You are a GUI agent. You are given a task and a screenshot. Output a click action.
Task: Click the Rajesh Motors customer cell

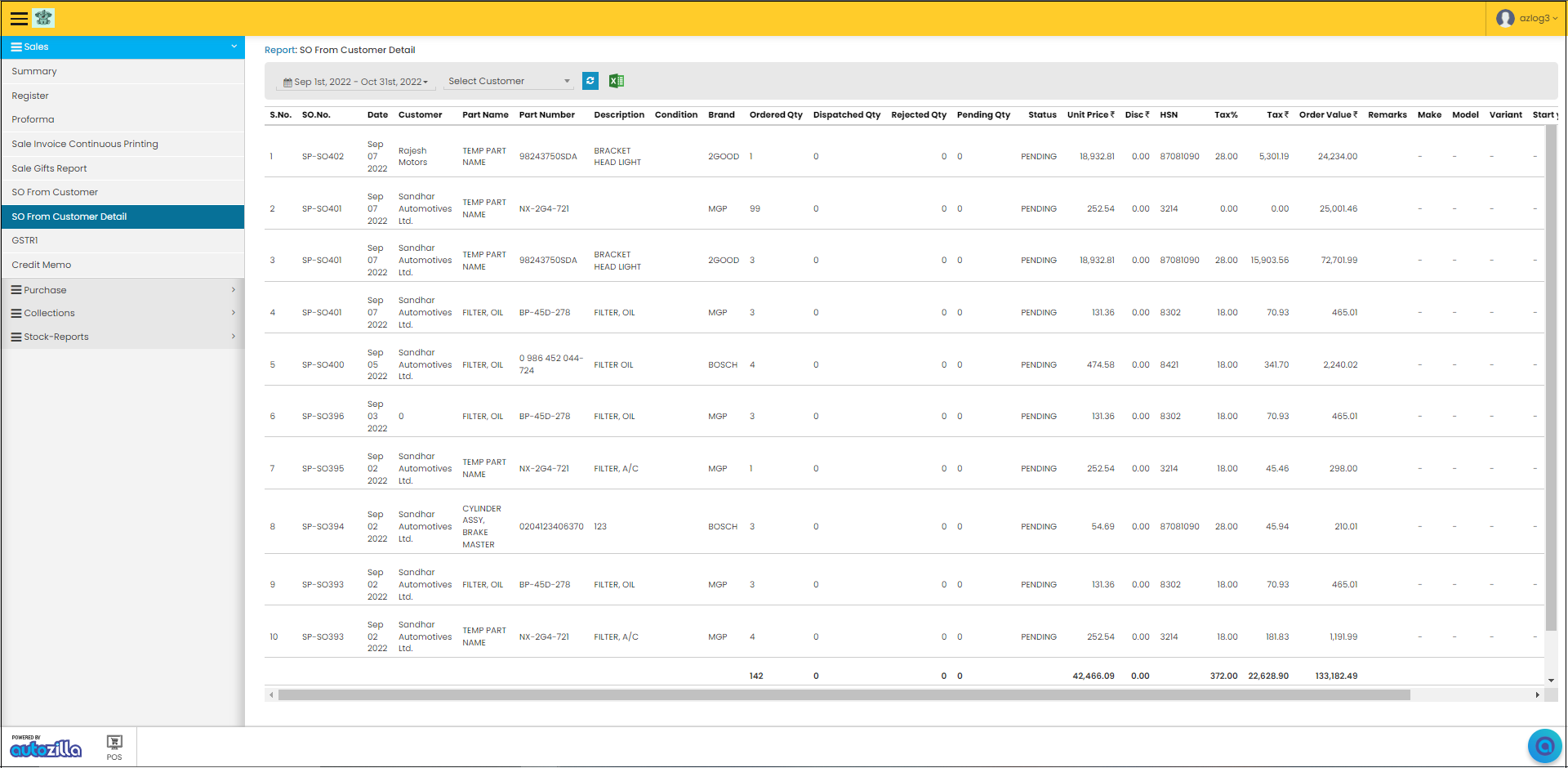(413, 157)
